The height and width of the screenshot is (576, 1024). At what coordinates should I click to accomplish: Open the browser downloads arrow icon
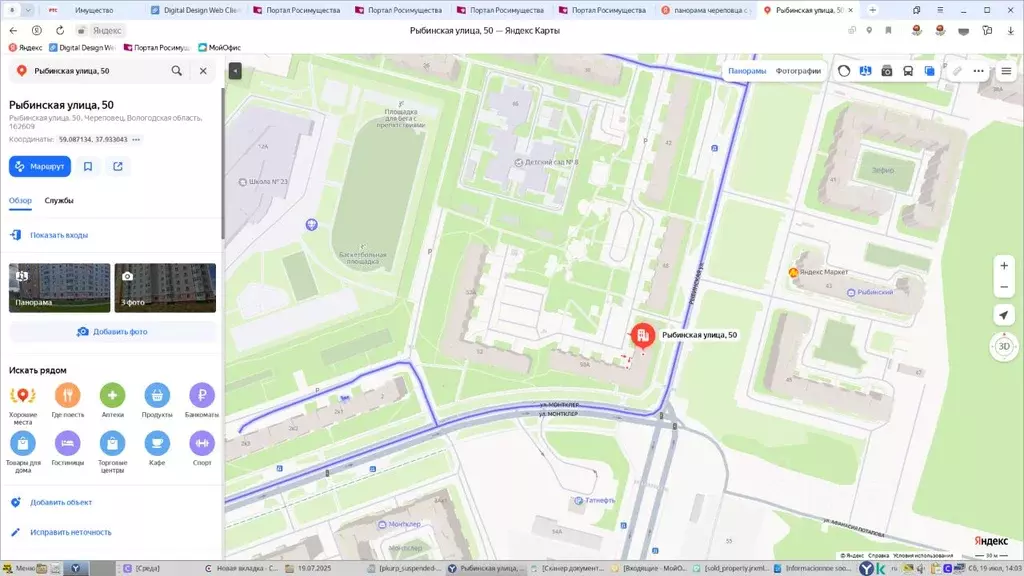1010,31
